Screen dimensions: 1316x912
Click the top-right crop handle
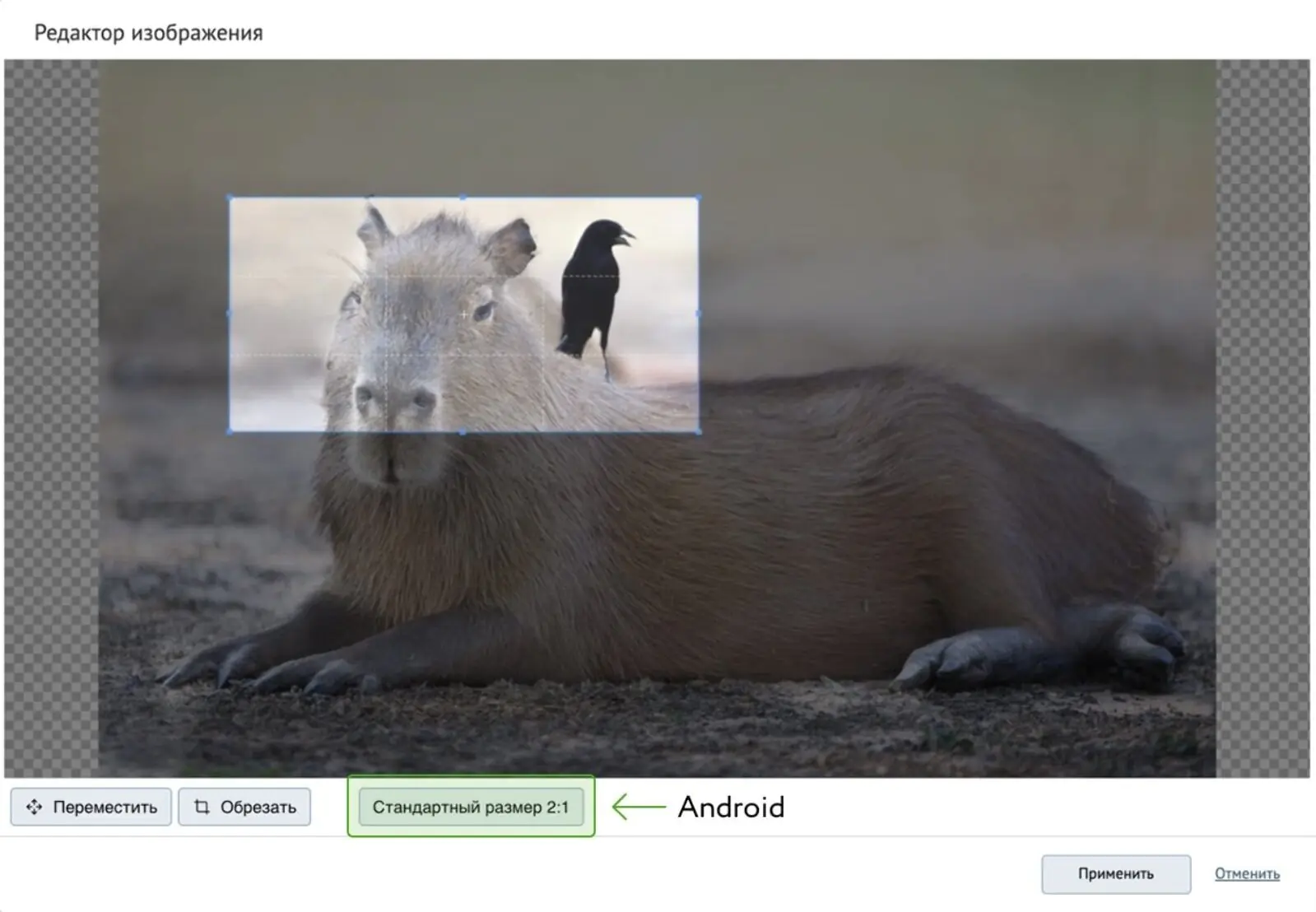(698, 198)
